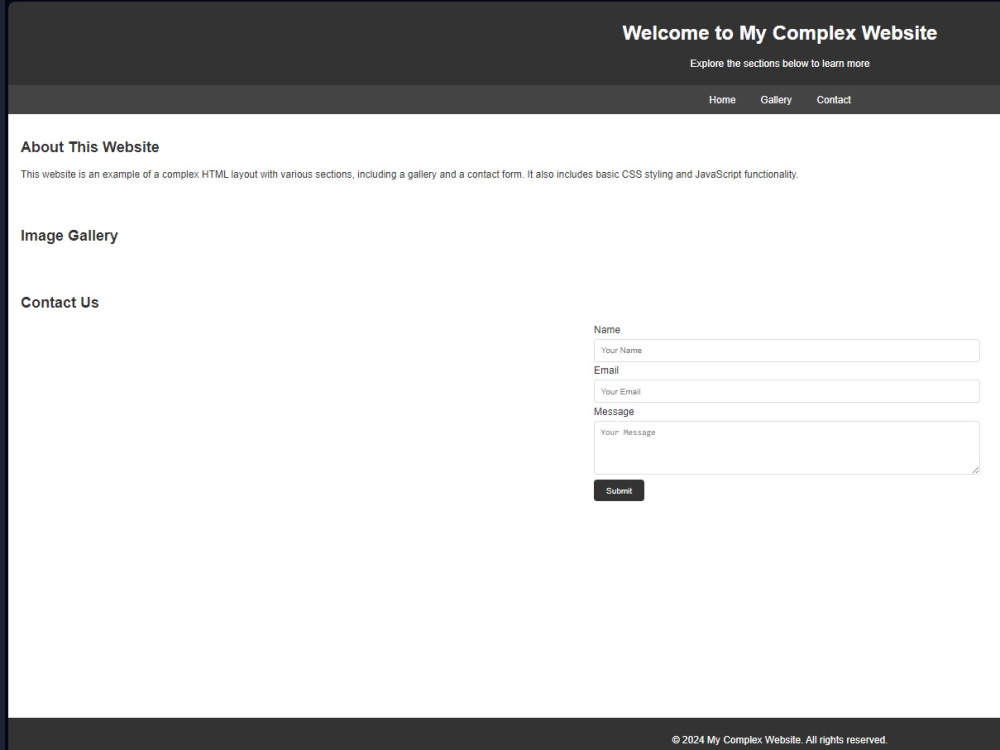Jump to the Contact navigation link
Viewport: 1000px width, 750px height.
click(834, 100)
